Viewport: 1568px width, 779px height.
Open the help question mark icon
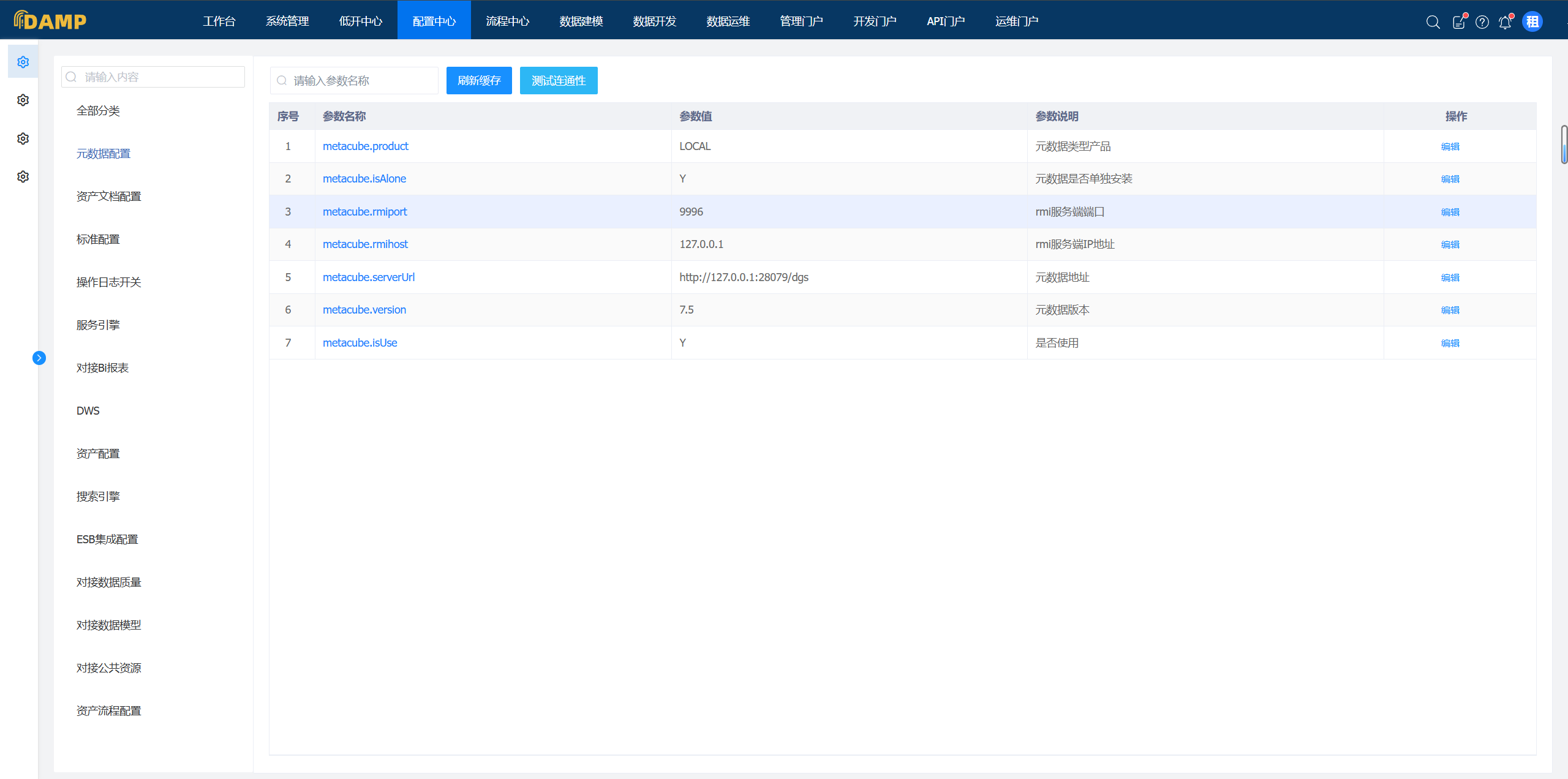click(1482, 22)
